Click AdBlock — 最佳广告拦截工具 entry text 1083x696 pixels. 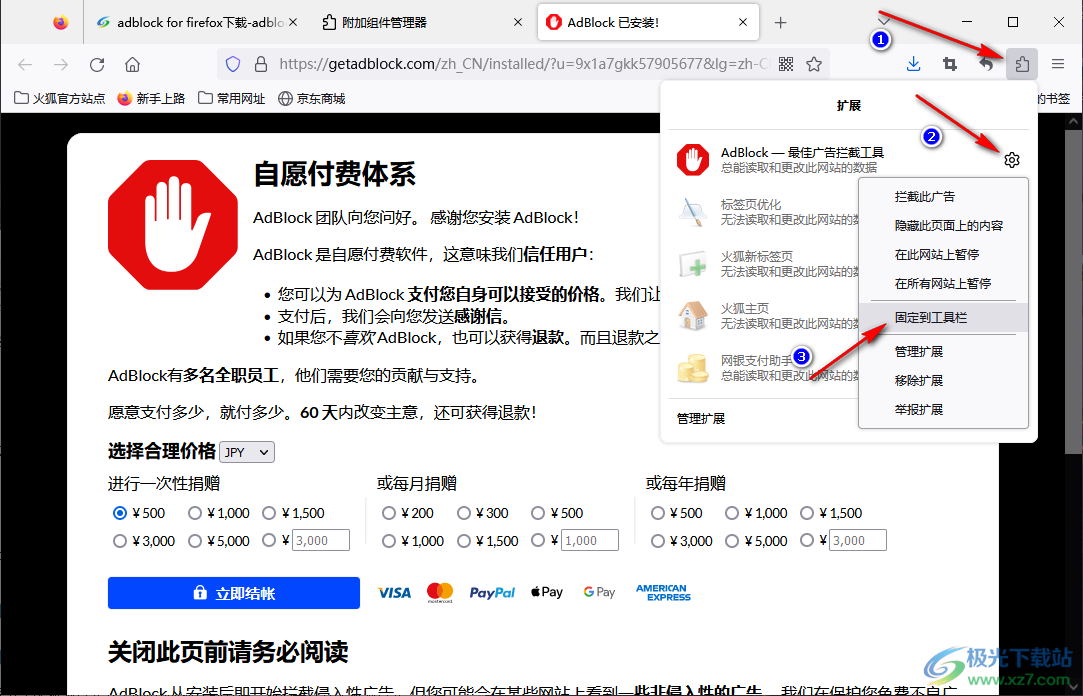pyautogui.click(x=803, y=153)
